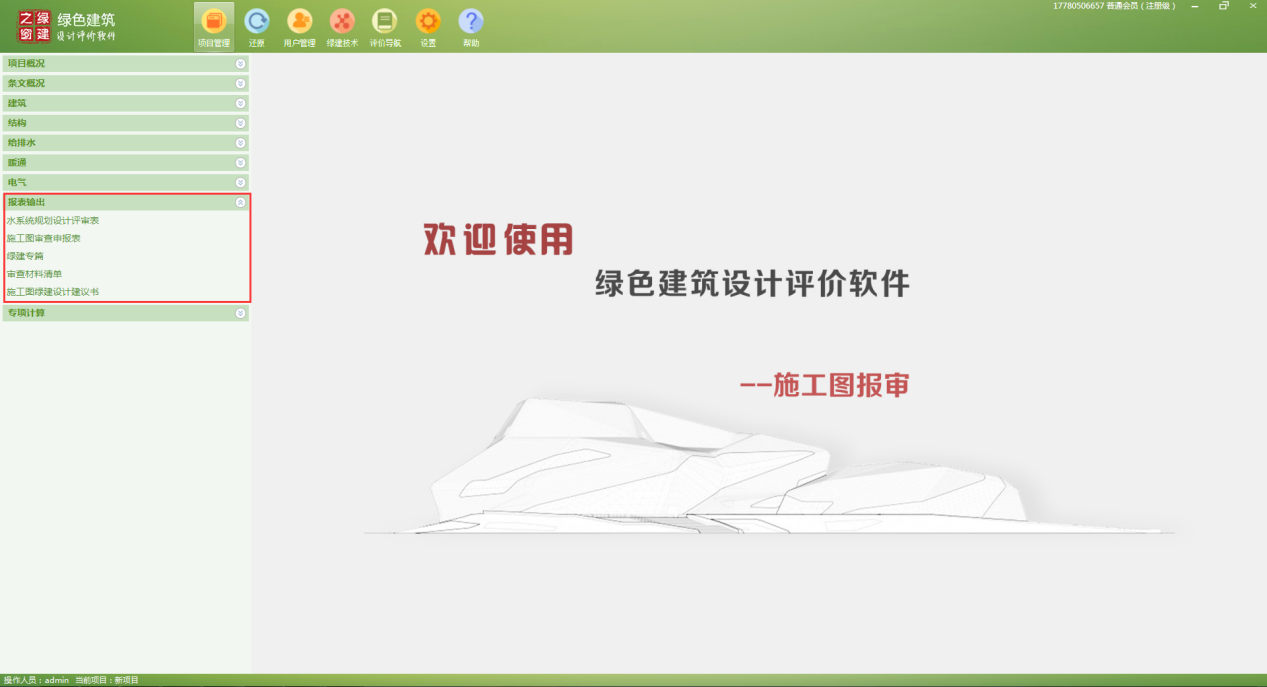Open 审查材料清单 item

34,274
